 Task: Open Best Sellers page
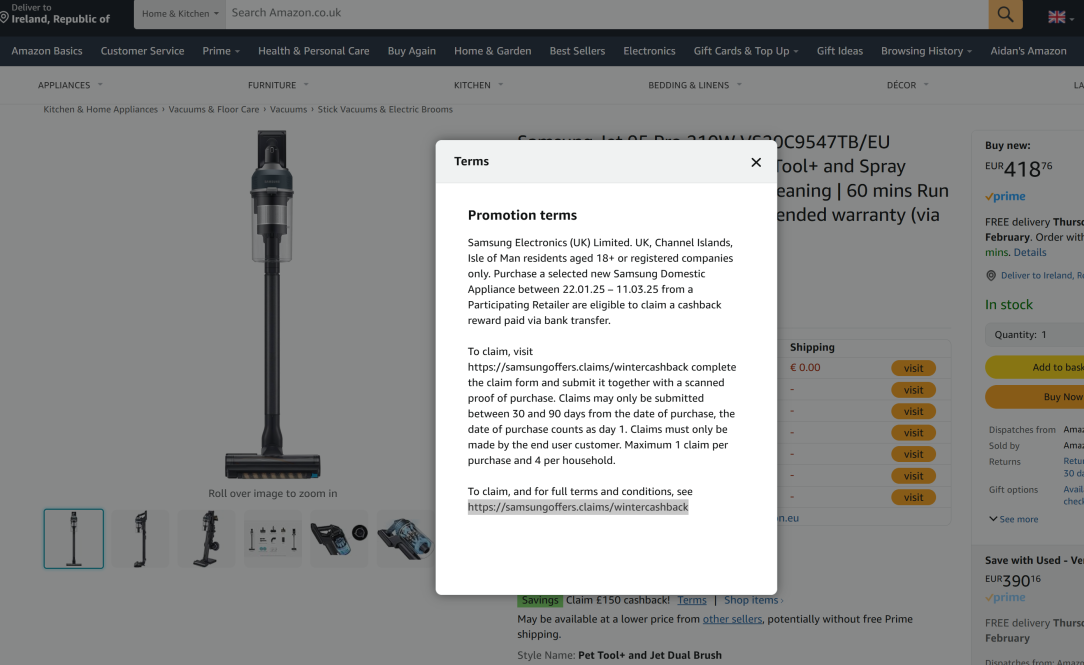click(577, 51)
